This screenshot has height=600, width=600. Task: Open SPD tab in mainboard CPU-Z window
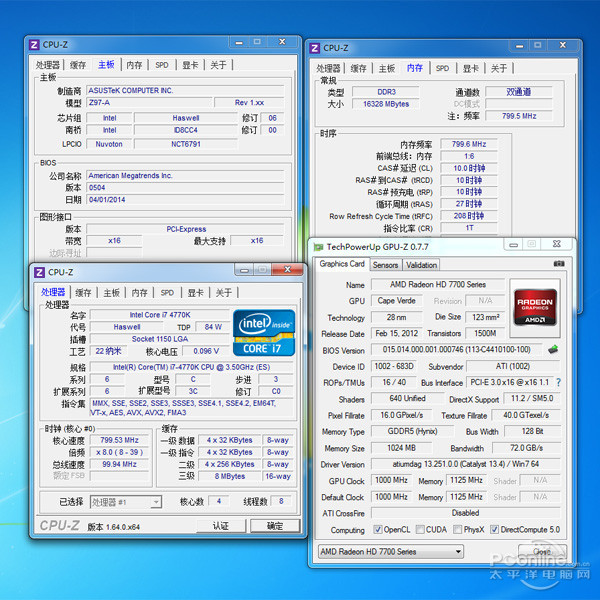coord(162,65)
